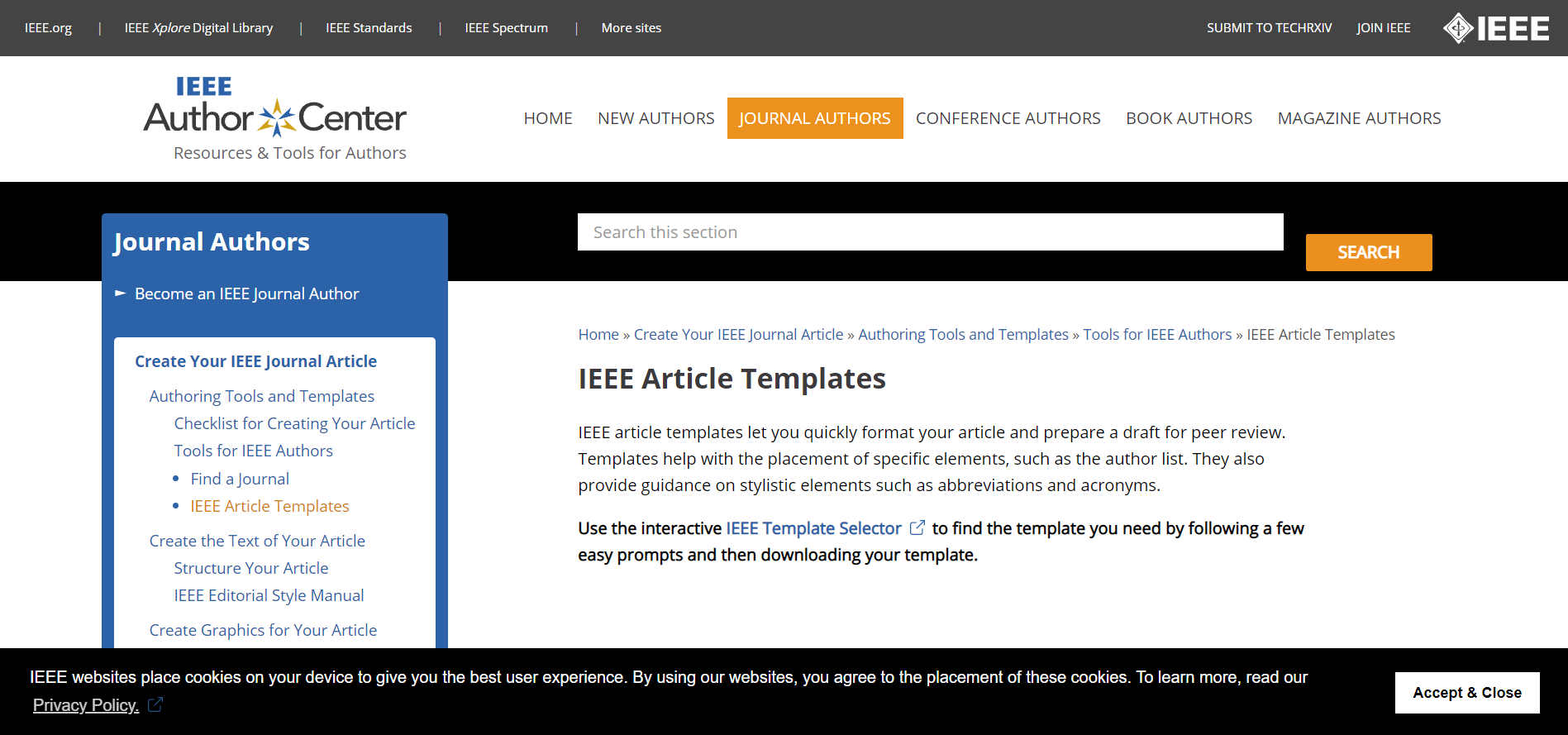Select Journal Authors nav tab
The height and width of the screenshot is (735, 1568).
(x=815, y=118)
